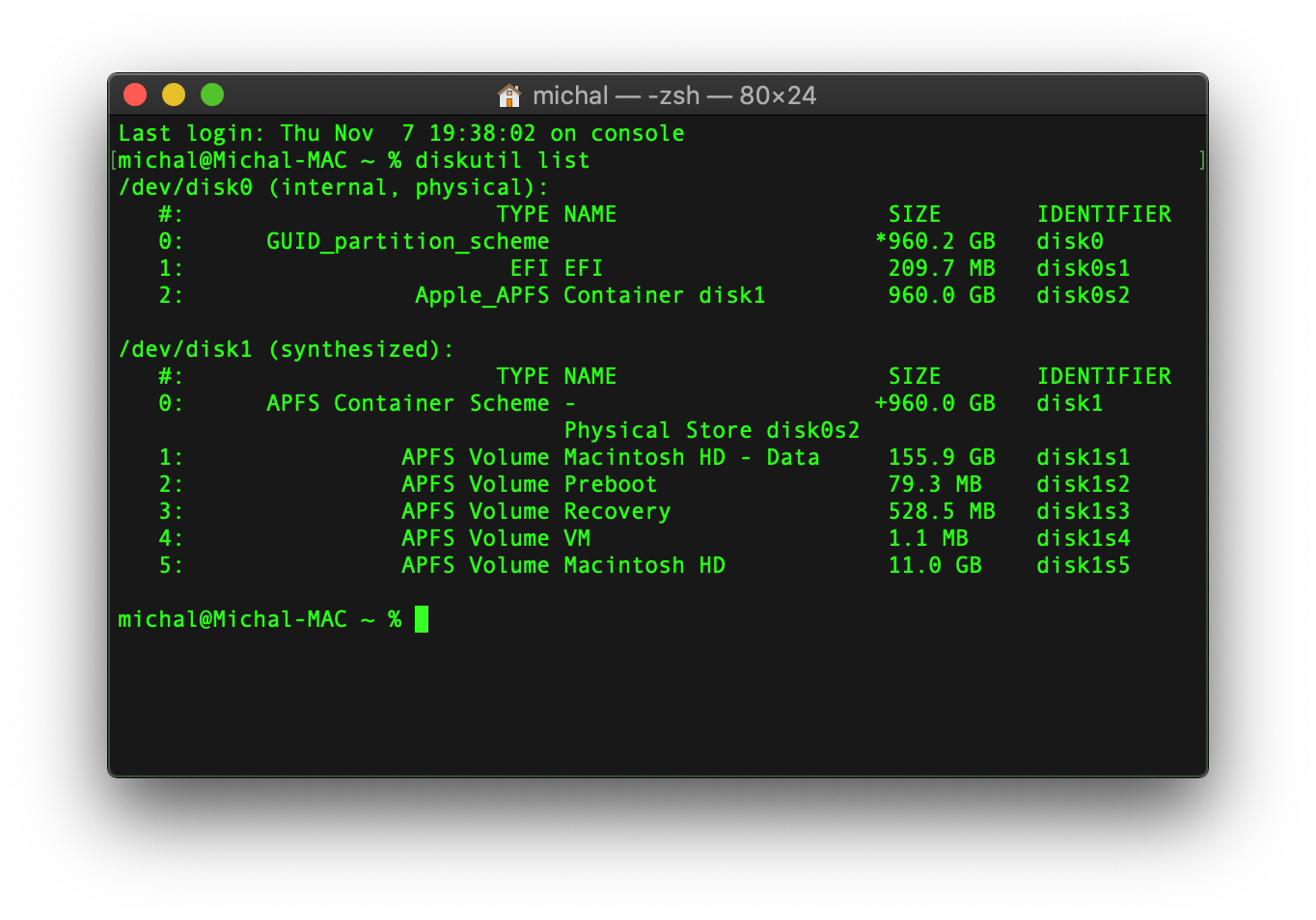Click 'APFS Container Scheme' entry

pyautogui.click(x=408, y=403)
